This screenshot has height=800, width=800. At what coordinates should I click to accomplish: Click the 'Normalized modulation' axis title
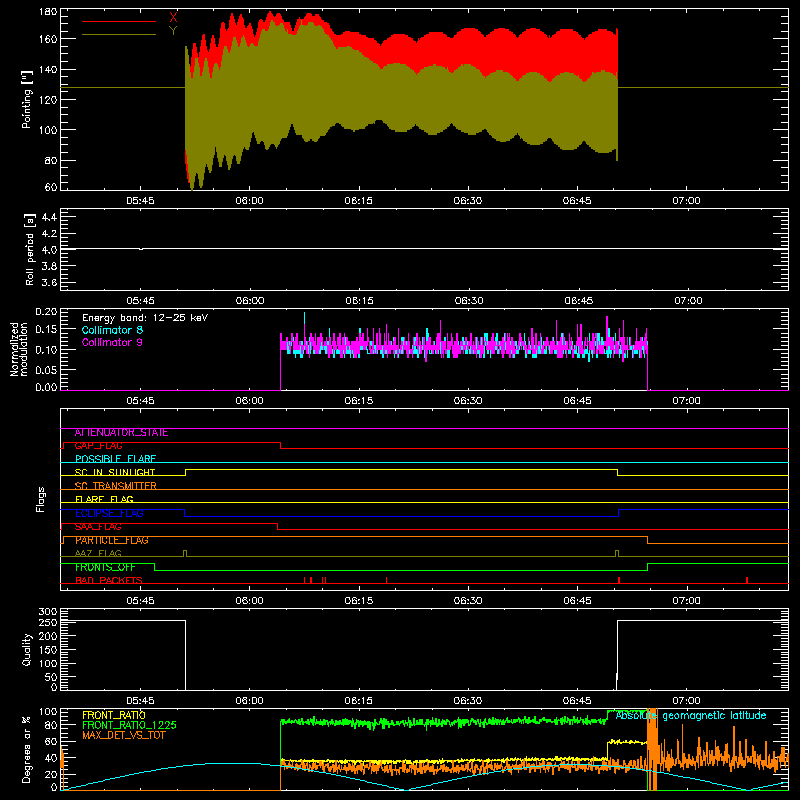pos(19,349)
